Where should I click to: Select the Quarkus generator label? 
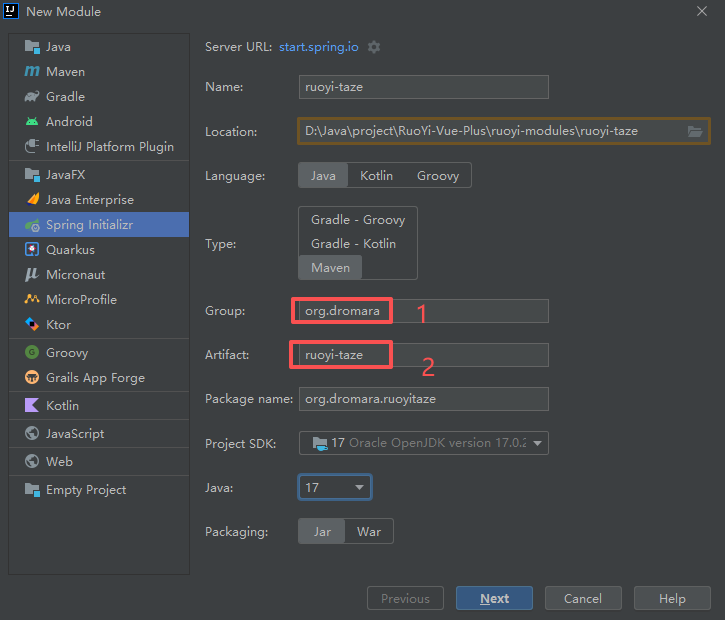coord(70,250)
